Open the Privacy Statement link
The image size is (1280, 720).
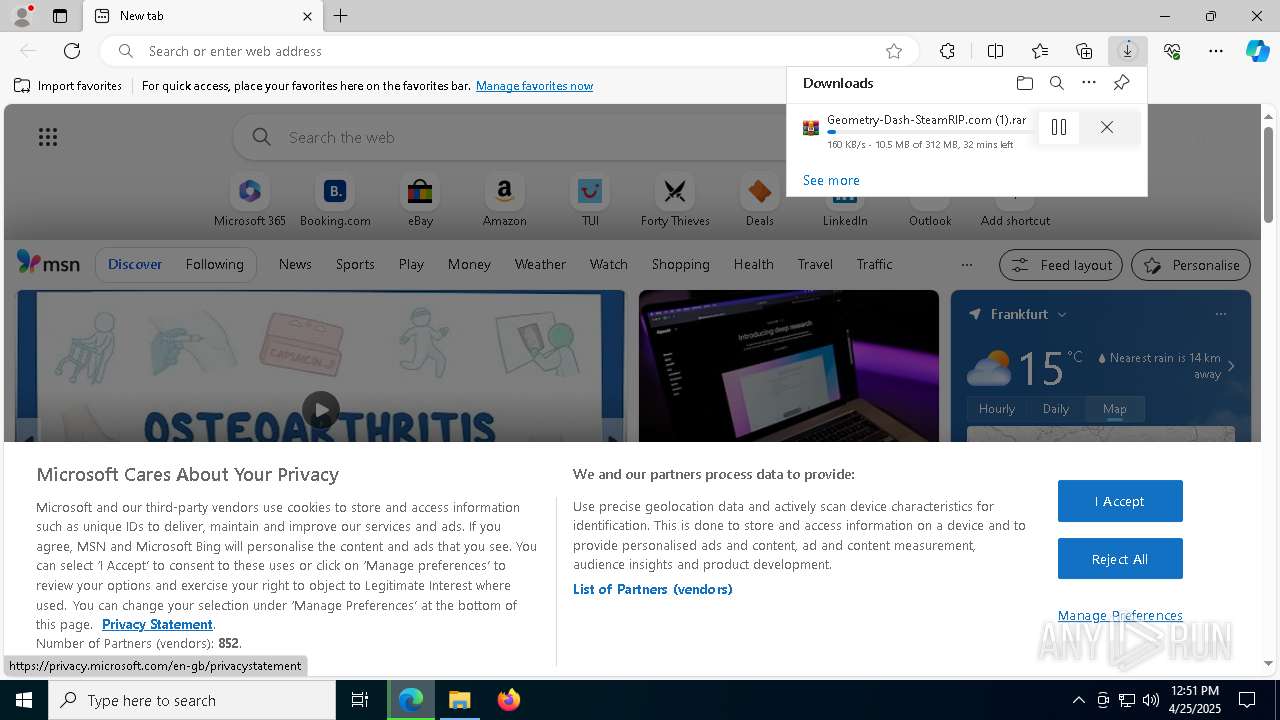[x=157, y=624]
